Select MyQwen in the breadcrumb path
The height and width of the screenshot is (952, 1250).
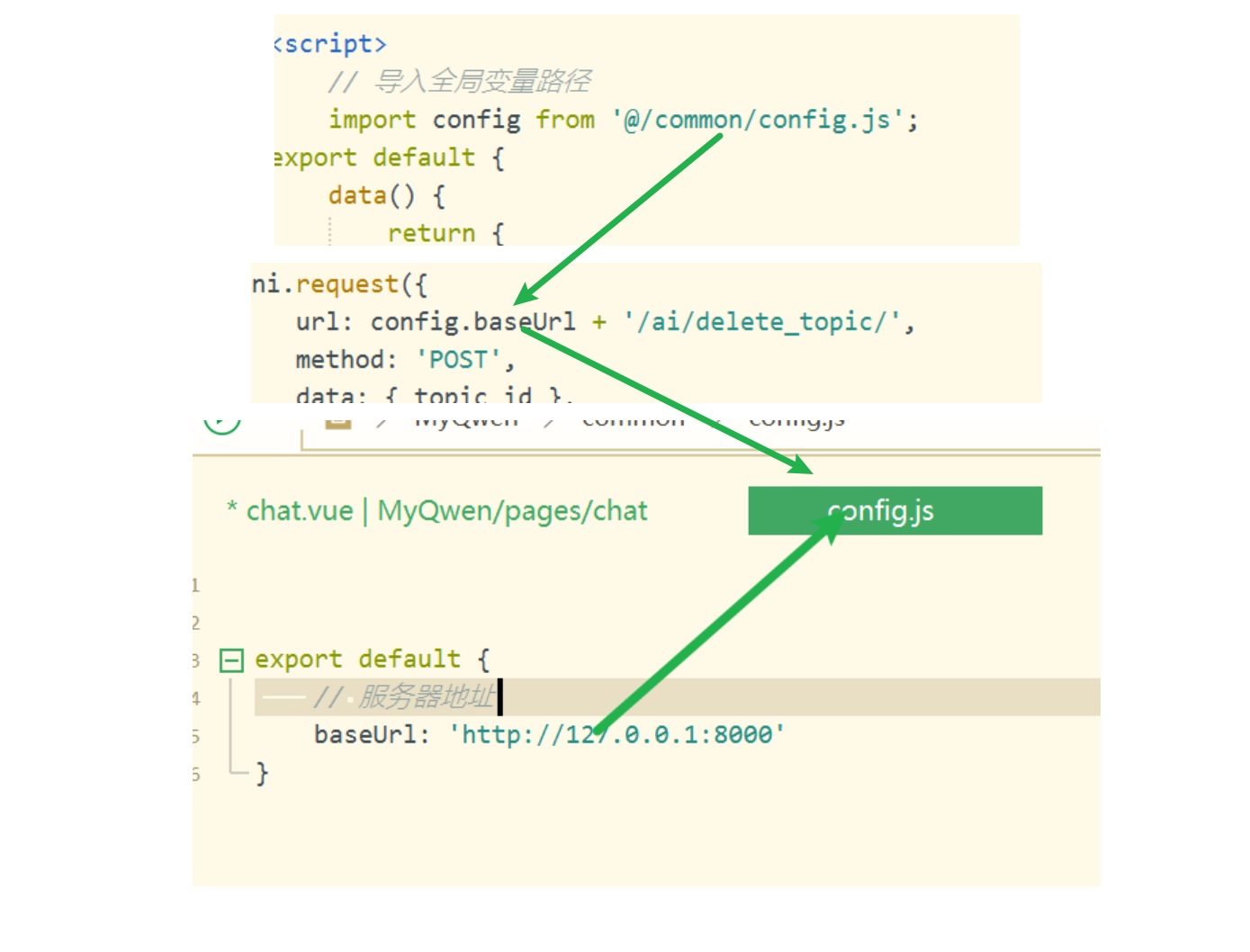click(466, 422)
